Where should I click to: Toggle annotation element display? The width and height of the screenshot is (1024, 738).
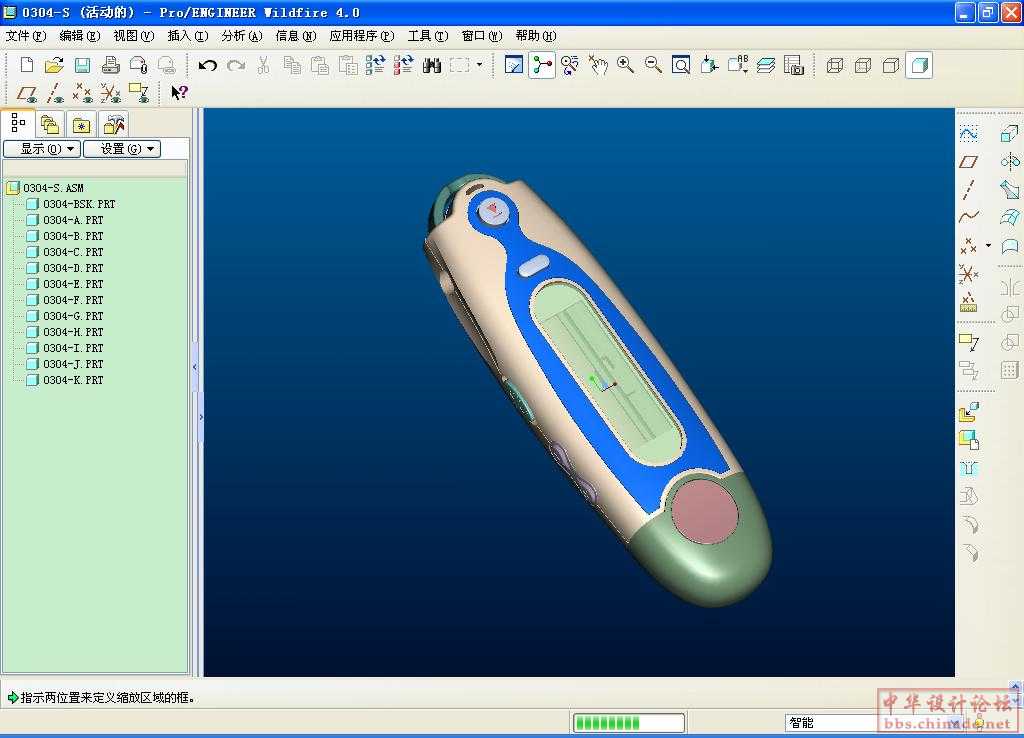pos(138,93)
